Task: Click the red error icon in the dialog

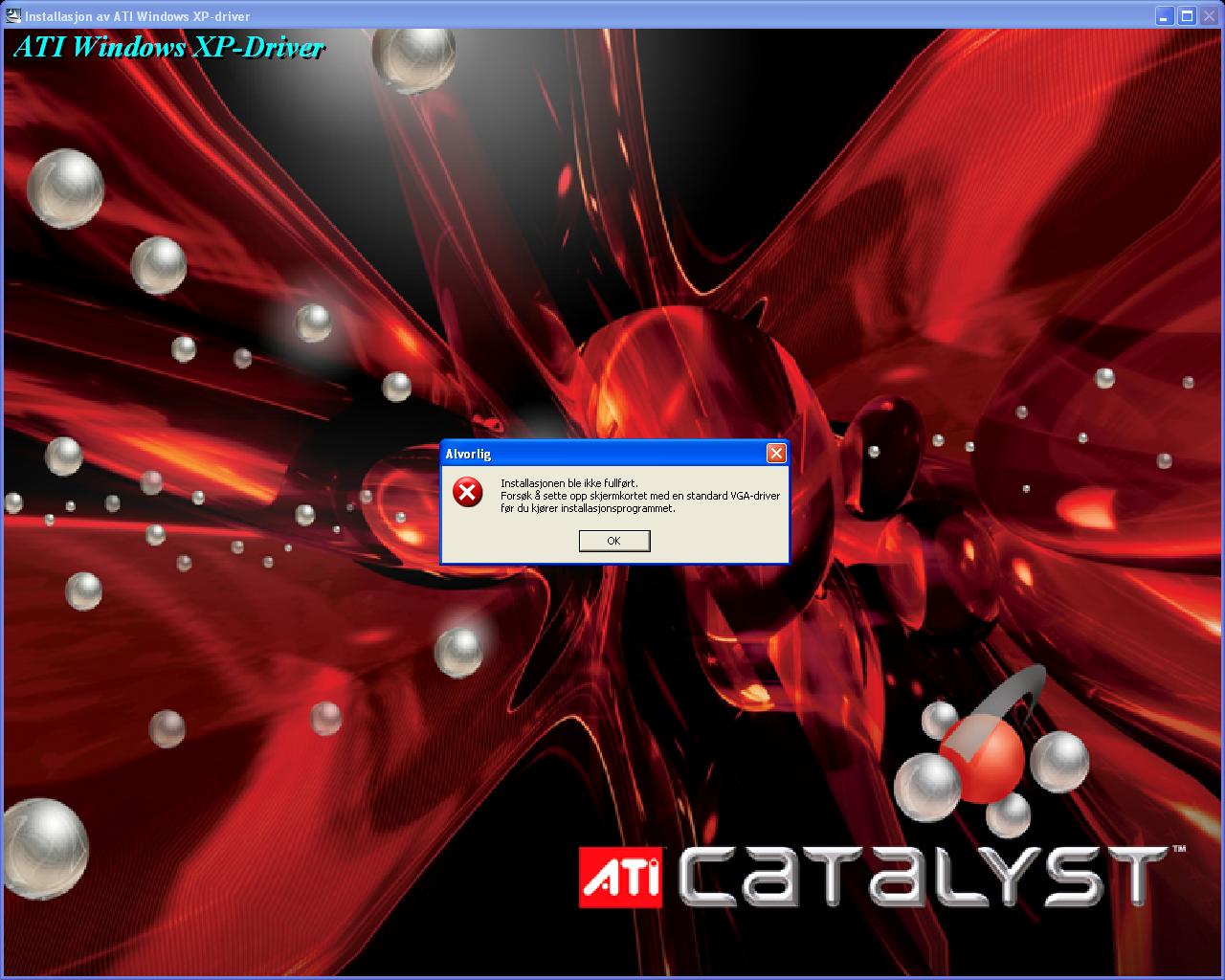Action: (468, 493)
